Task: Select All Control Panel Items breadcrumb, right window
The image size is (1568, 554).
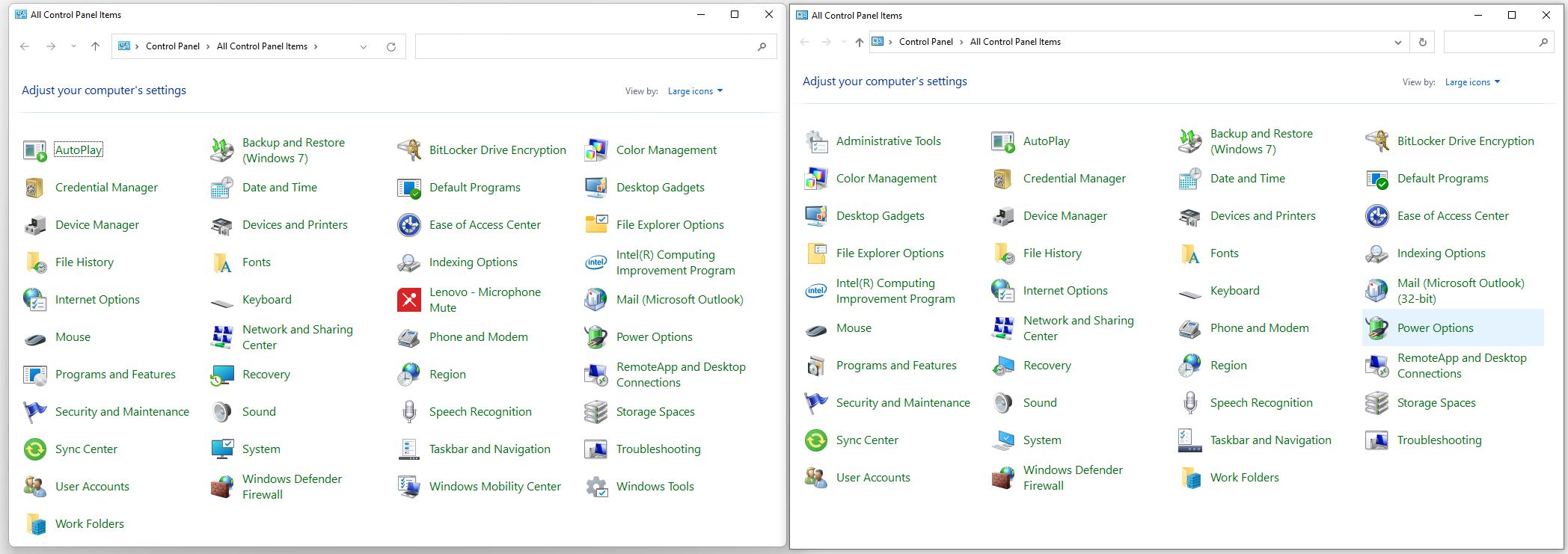Action: tap(1015, 42)
